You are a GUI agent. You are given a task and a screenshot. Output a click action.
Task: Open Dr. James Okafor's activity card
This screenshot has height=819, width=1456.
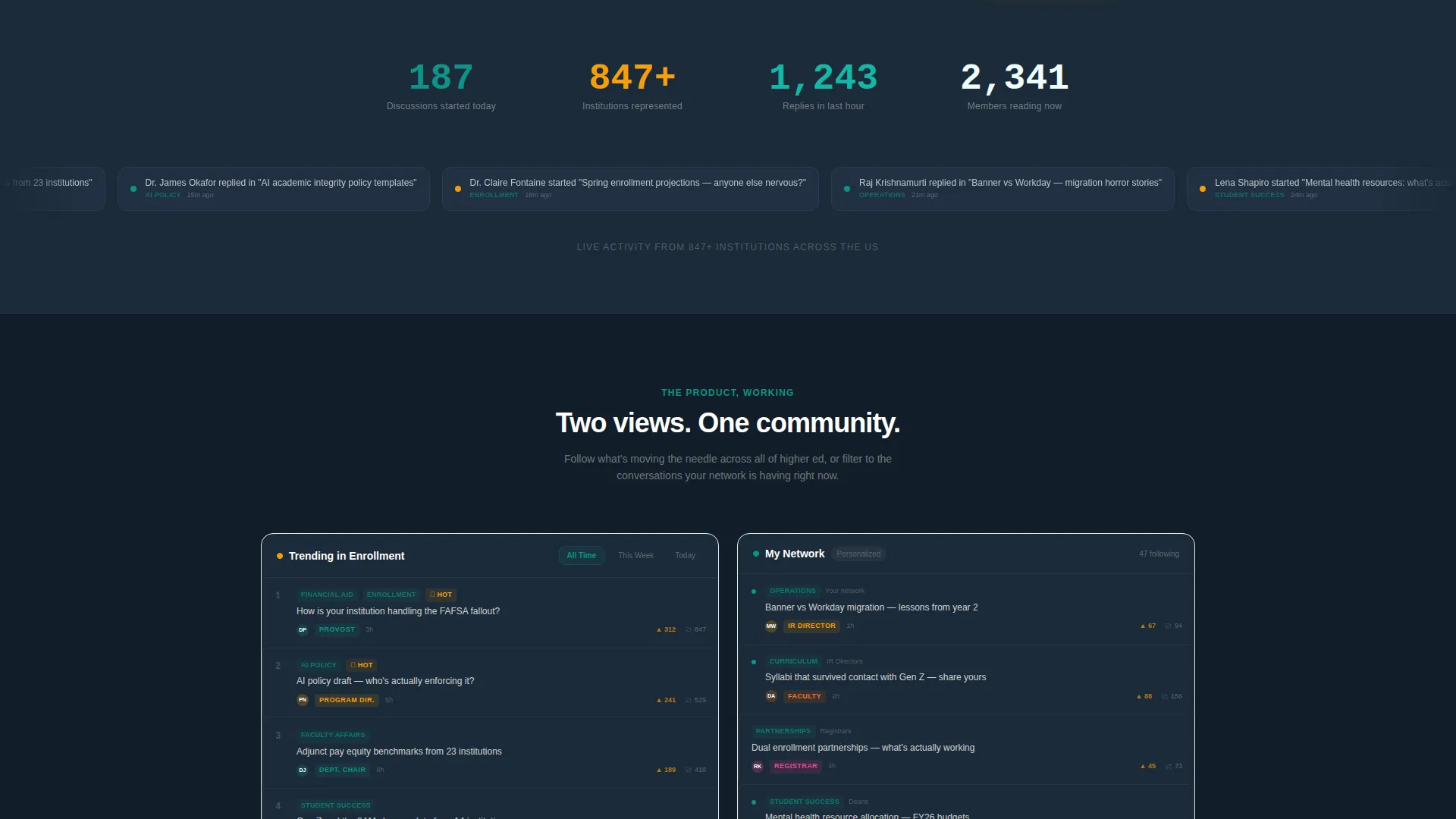[x=274, y=189]
